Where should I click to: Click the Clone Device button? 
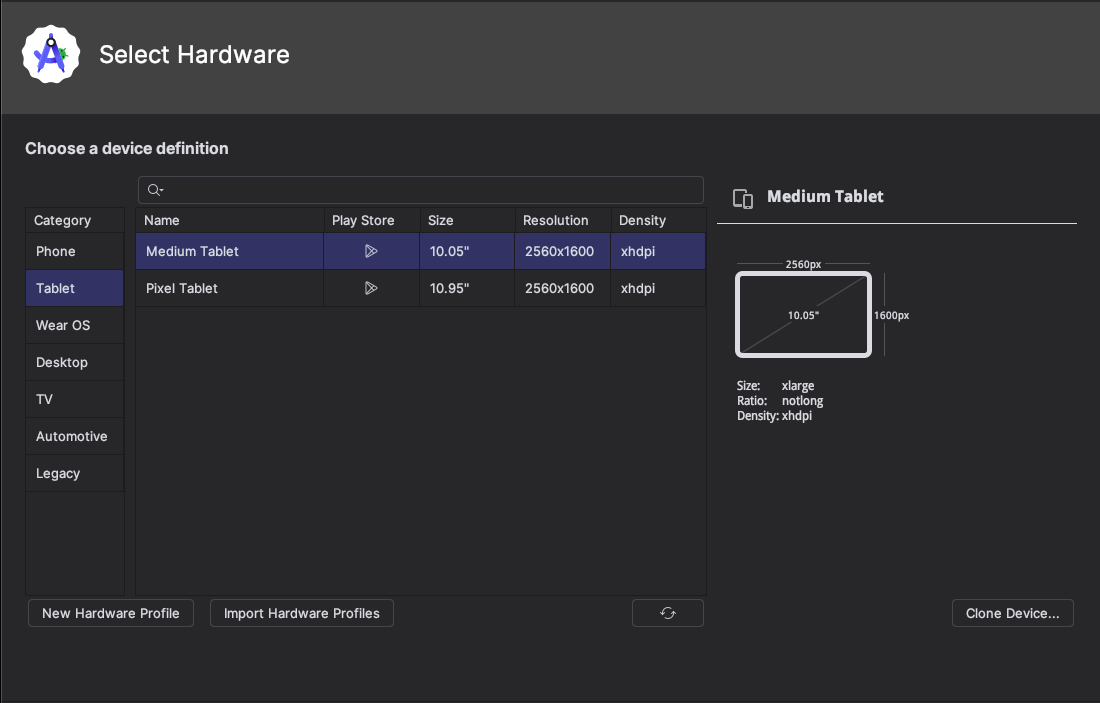pyautogui.click(x=1012, y=613)
